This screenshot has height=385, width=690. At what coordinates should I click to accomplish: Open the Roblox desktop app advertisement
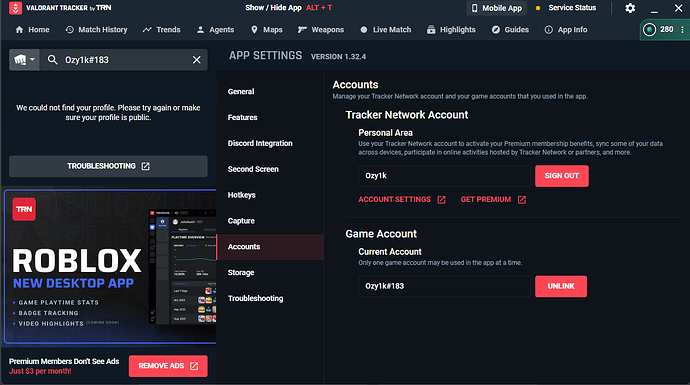tap(110, 266)
